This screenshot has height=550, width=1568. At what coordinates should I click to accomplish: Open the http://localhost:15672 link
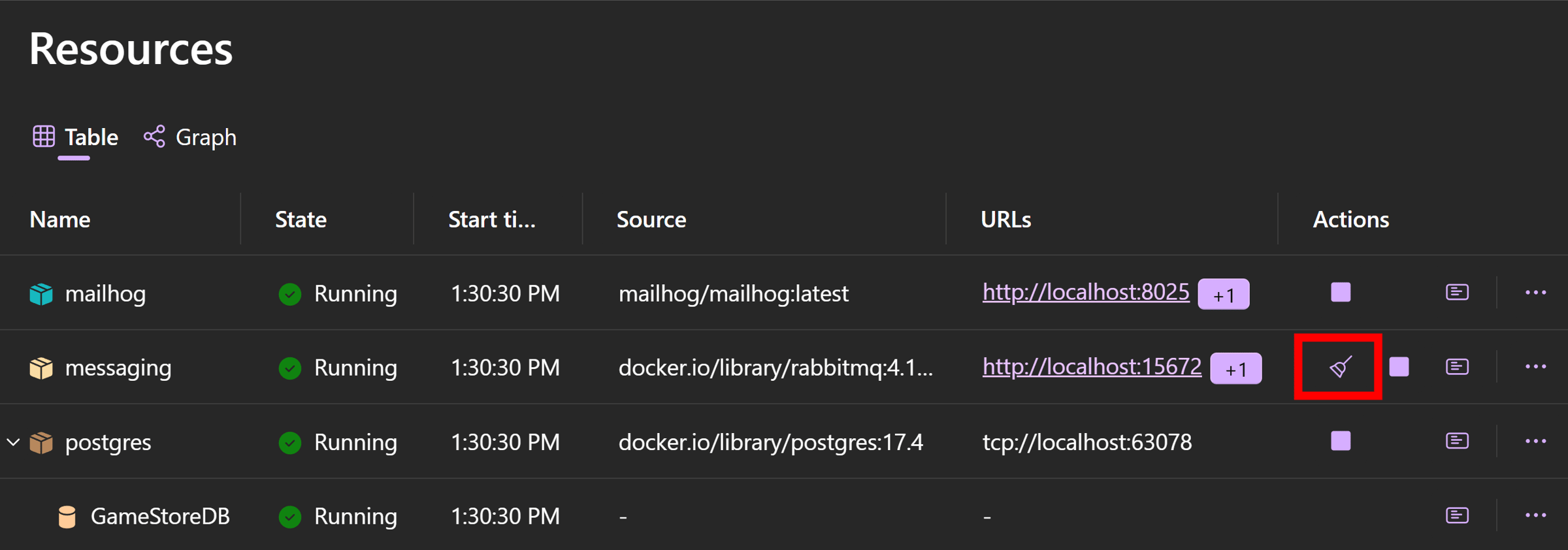(1092, 366)
